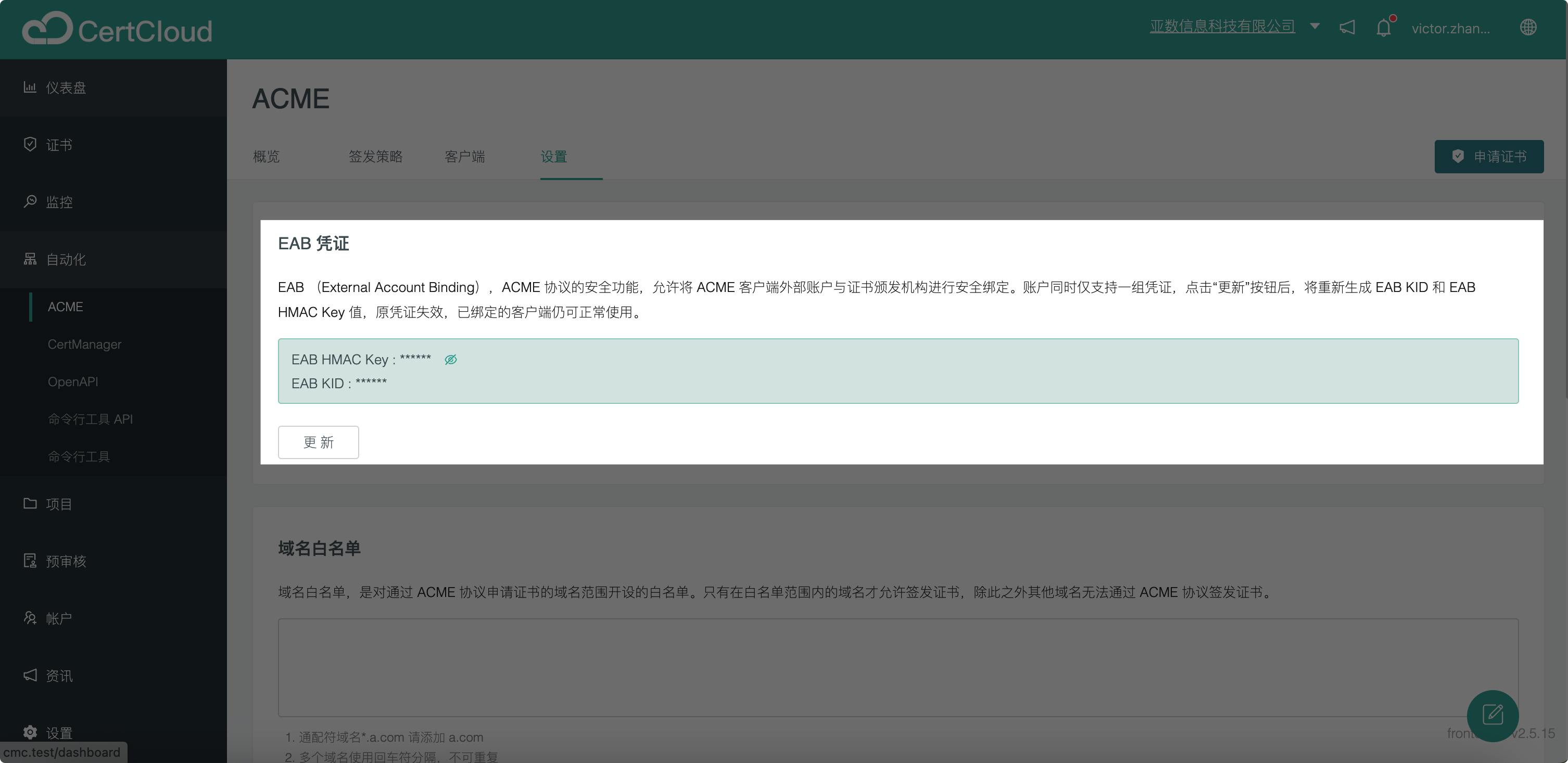Open the notifications bell icon
Screen dimensions: 1568x763
point(1384,28)
